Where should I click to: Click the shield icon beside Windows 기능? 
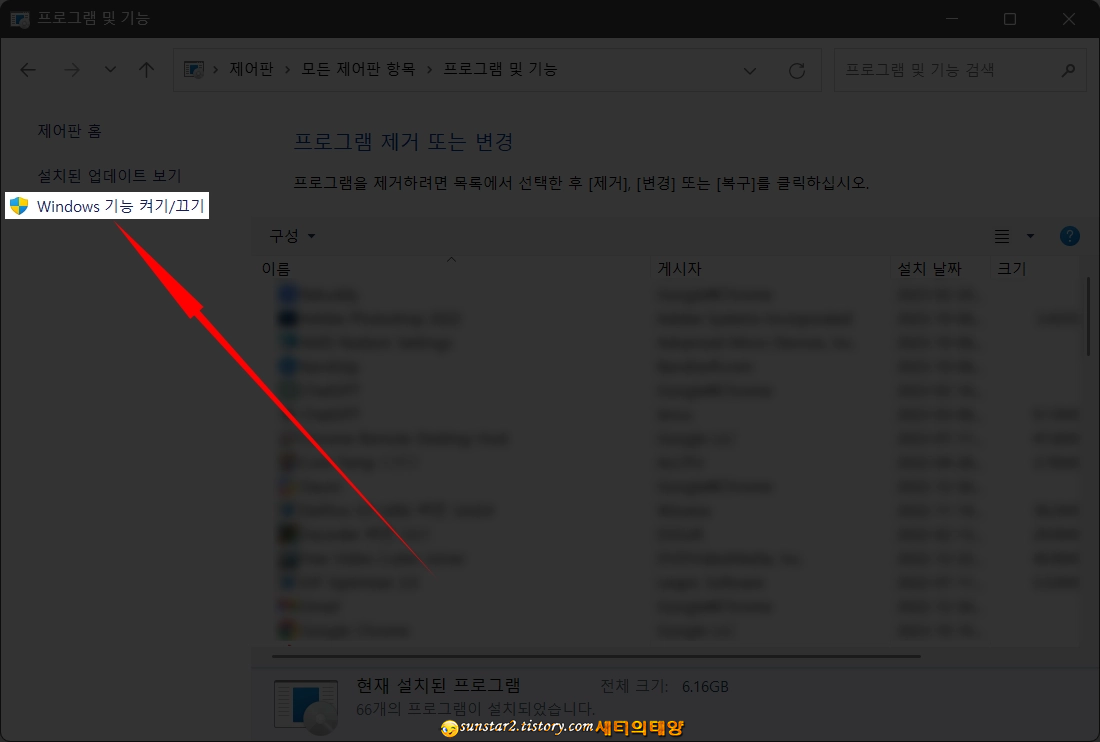[19, 205]
